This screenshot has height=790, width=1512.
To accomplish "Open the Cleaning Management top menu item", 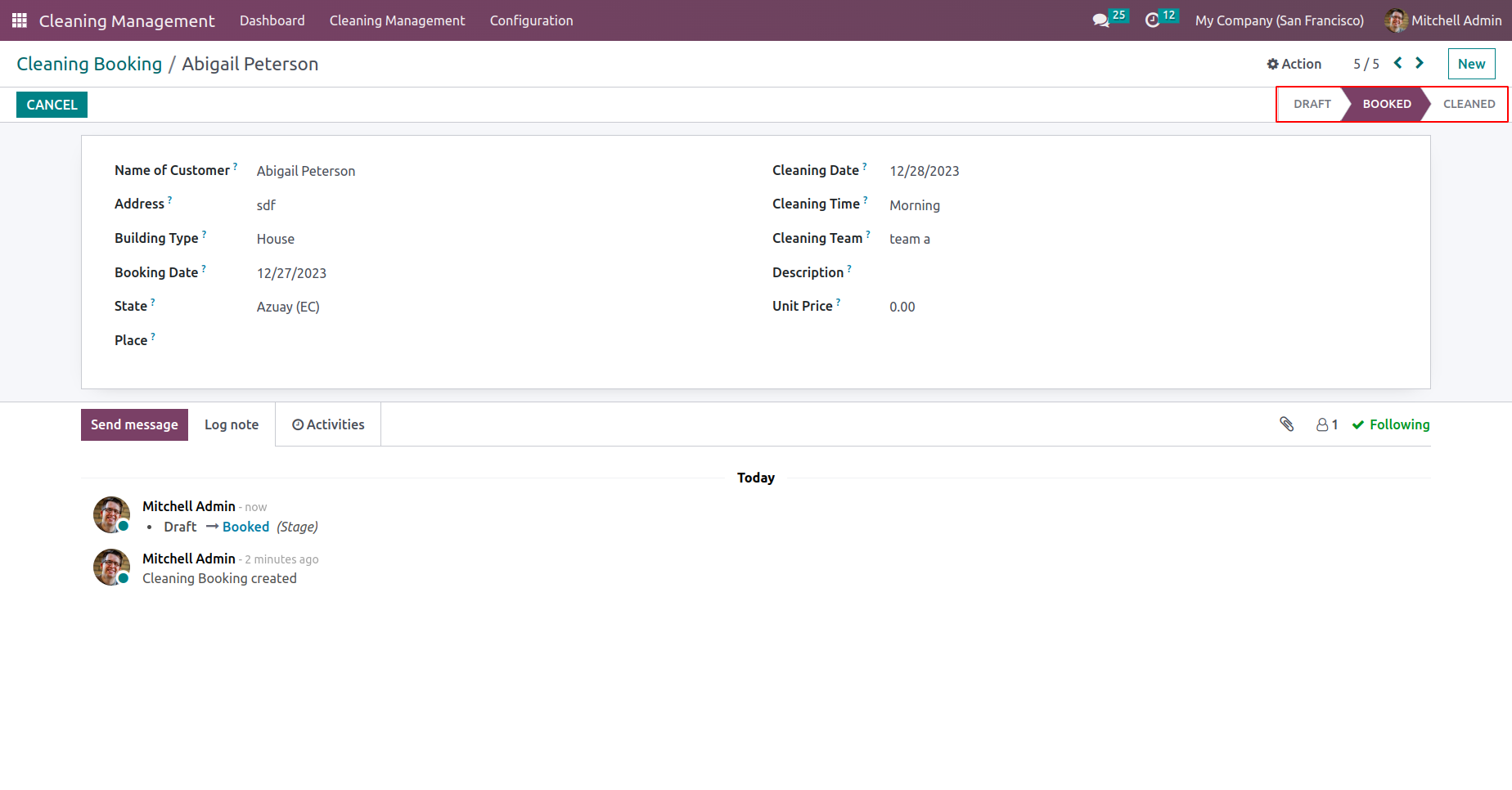I will click(x=398, y=20).
